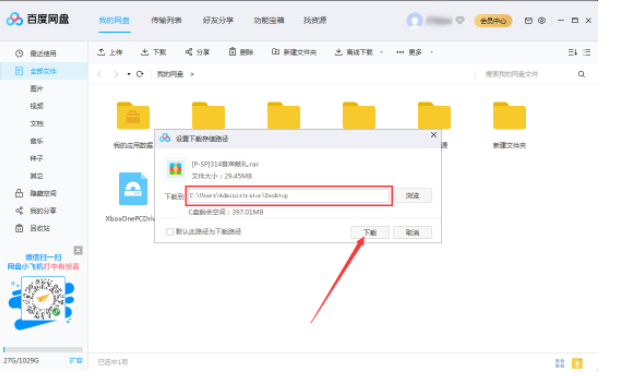Create a folder with 新建文件夹 toolbar button
626x376 pixels.
click(x=294, y=52)
